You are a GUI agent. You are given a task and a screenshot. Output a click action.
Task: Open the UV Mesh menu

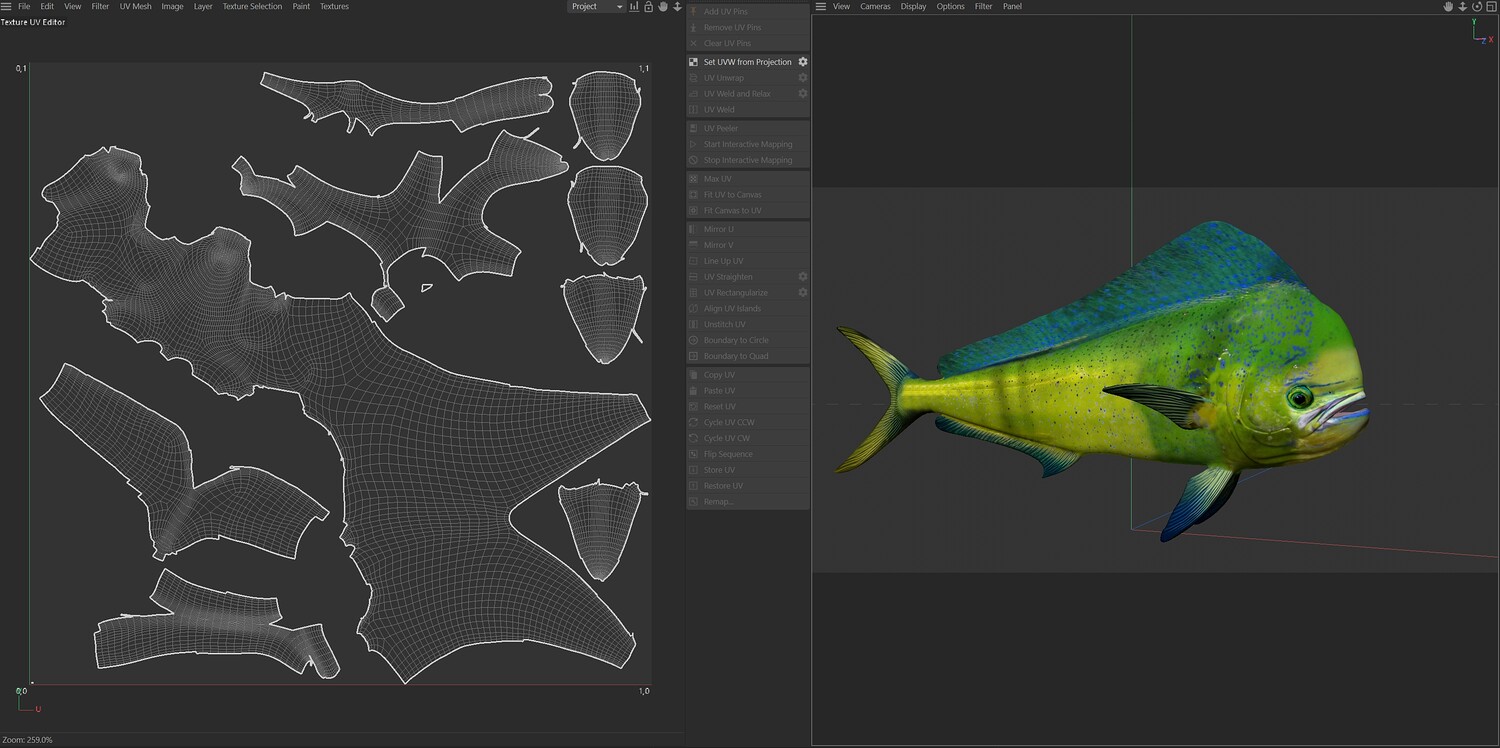135,7
